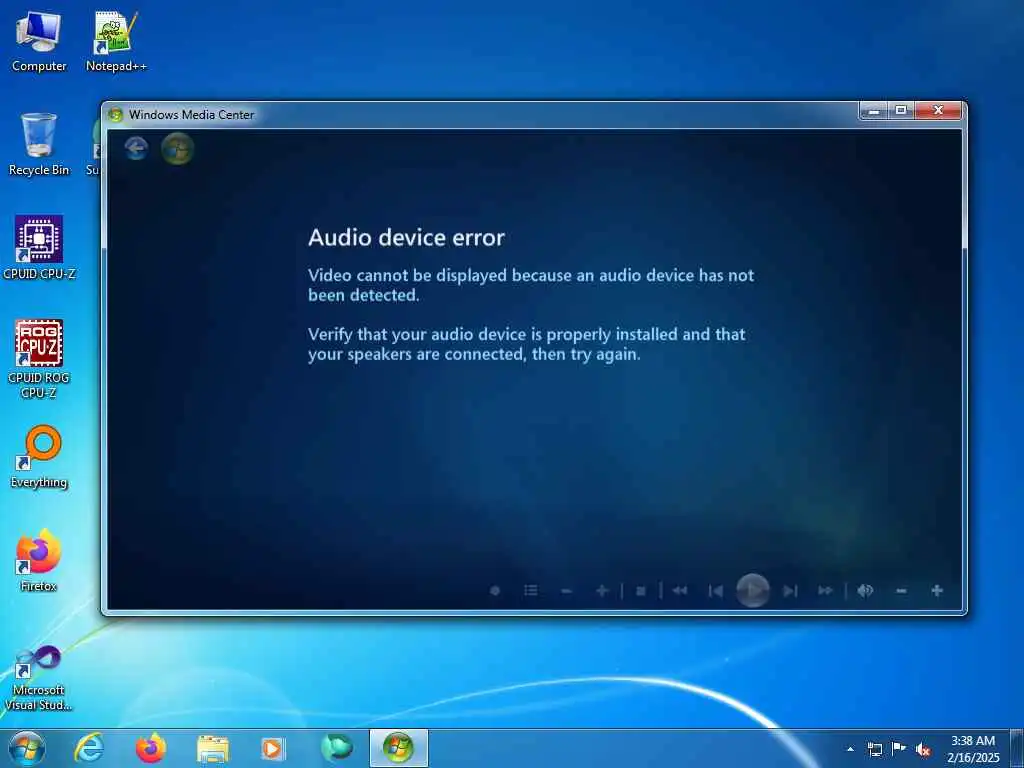
Task: Maximize the Windows Media Center window
Action: click(901, 110)
